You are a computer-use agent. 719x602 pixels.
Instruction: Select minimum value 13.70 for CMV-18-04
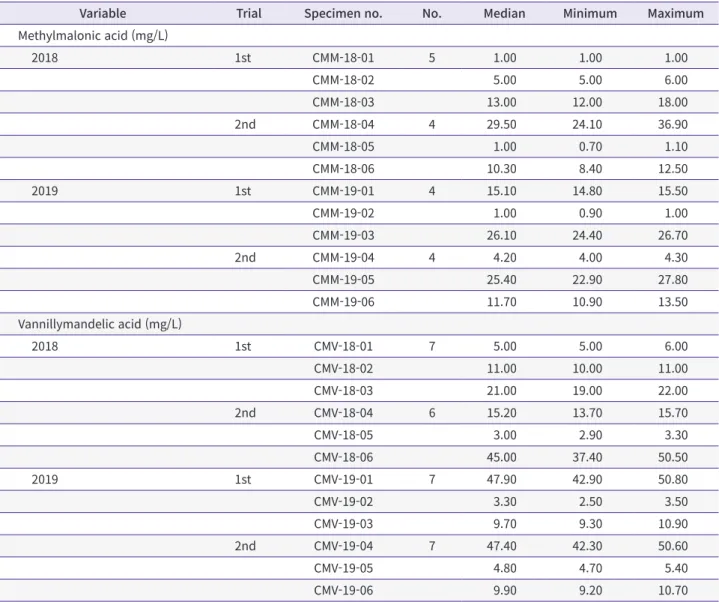[x=587, y=413]
